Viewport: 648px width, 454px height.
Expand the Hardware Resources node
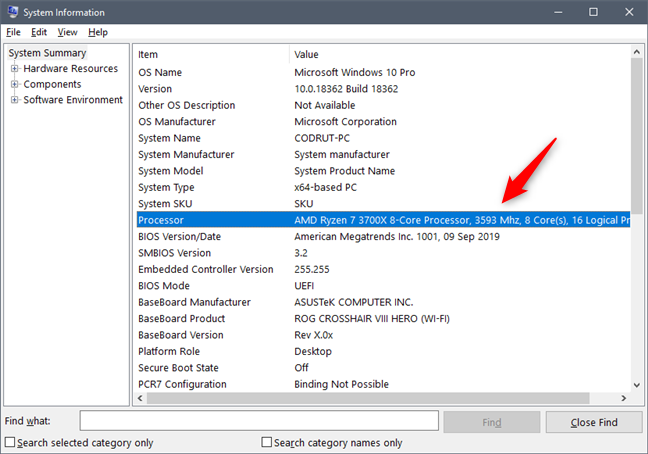pos(14,69)
